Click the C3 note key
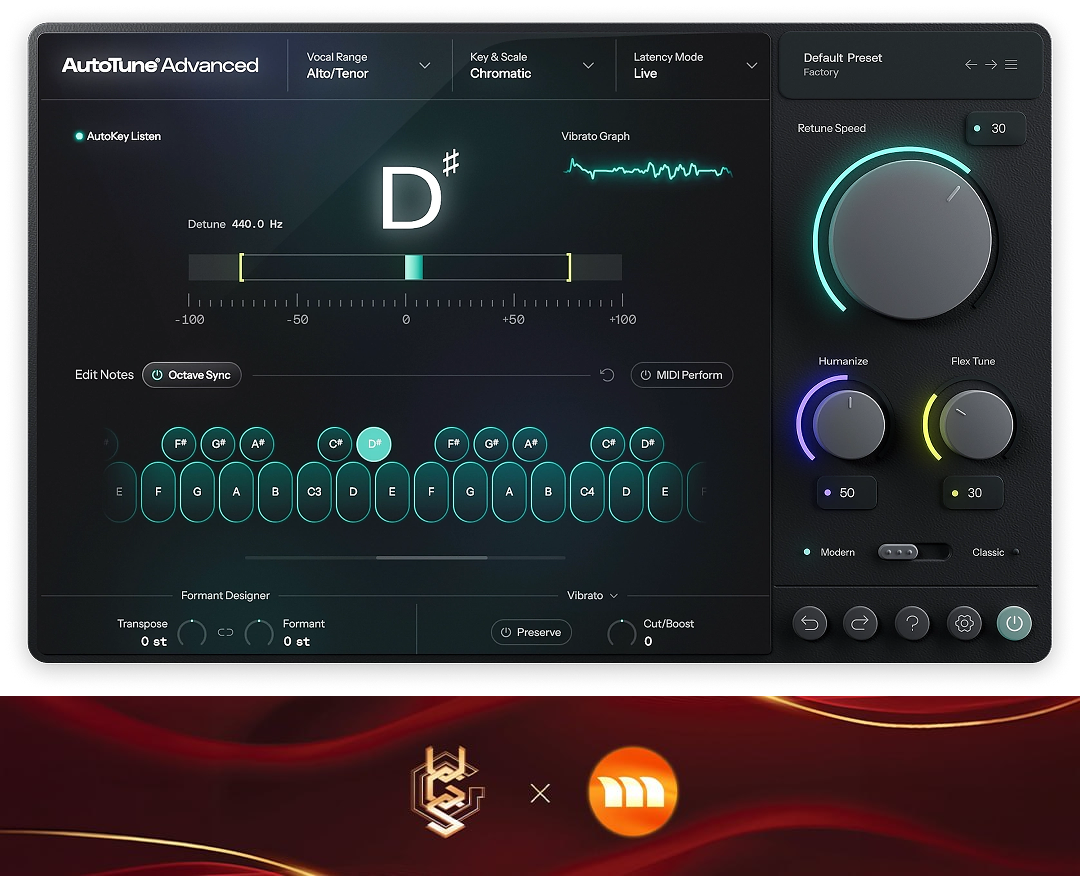Image resolution: width=1080 pixels, height=876 pixels. [314, 492]
